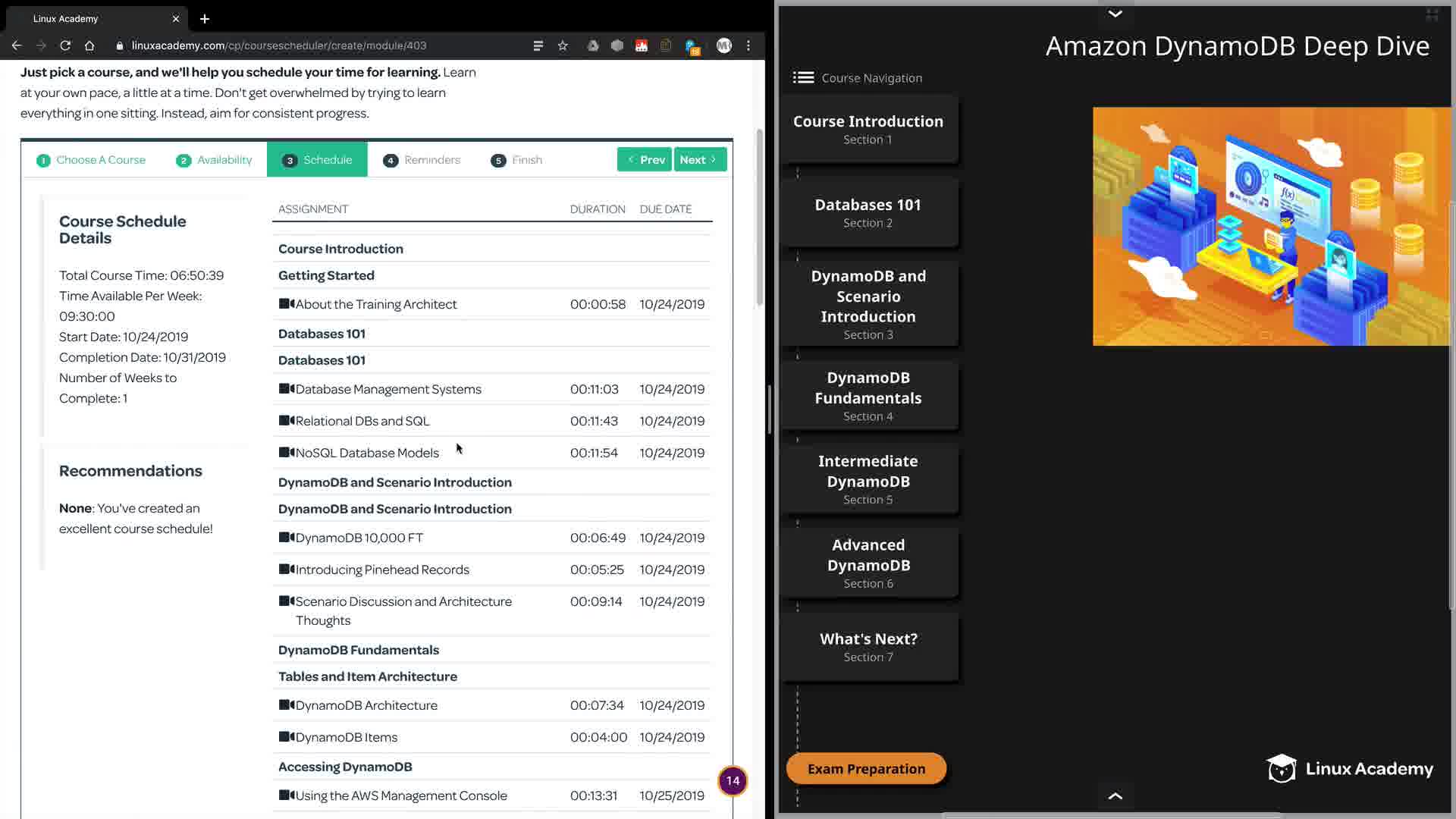This screenshot has height=819, width=1456.
Task: Click the Course Navigation list icon
Action: click(x=803, y=77)
